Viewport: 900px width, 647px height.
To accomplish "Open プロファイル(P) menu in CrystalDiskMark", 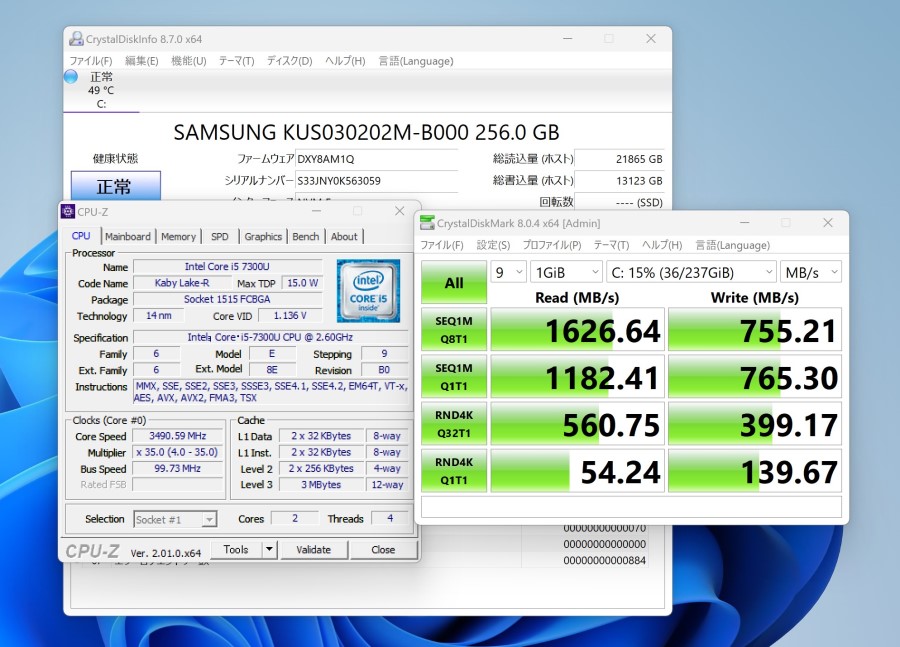I will coord(552,245).
